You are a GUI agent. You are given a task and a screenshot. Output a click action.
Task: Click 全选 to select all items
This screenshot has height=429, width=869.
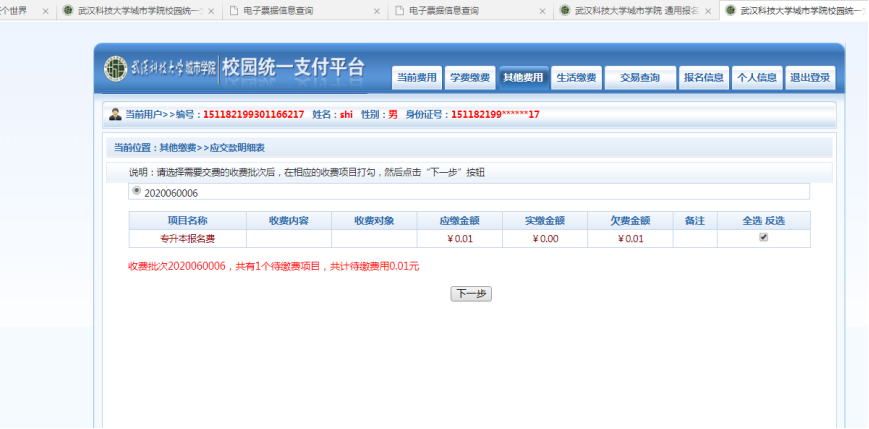click(x=752, y=220)
